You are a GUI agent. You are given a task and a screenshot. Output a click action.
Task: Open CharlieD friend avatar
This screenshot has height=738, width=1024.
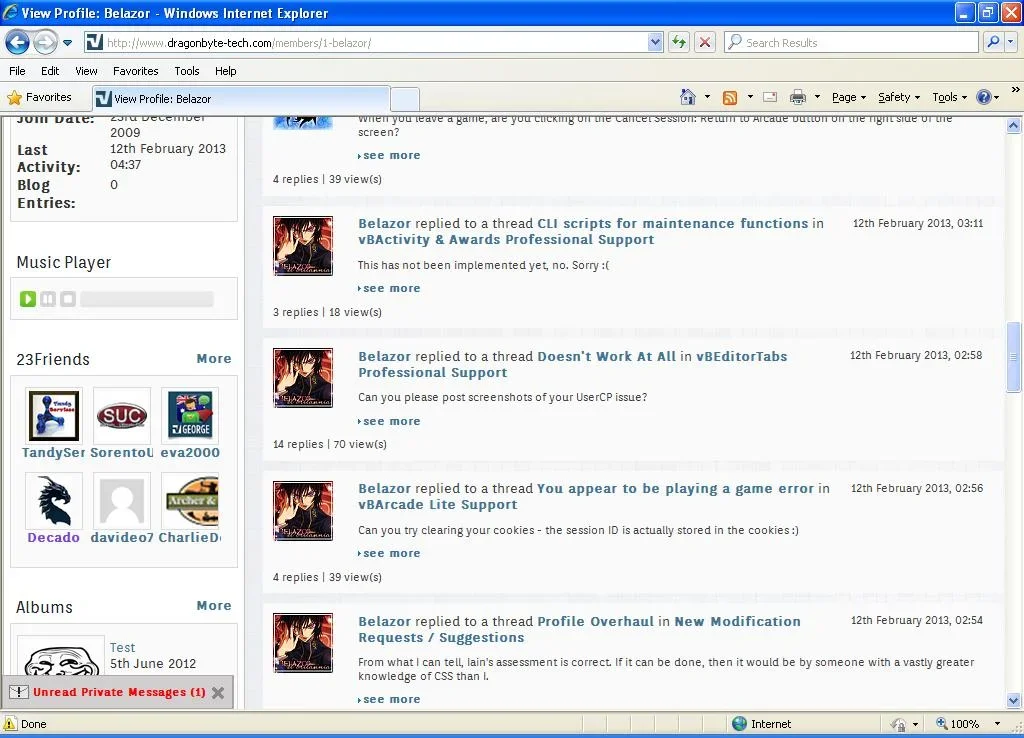point(189,500)
